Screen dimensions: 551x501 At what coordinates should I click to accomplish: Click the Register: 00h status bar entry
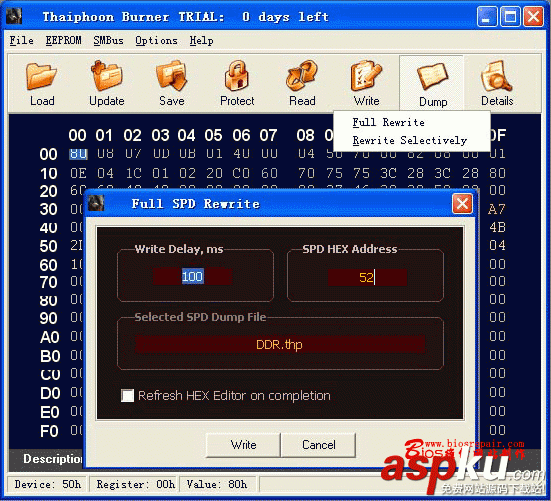136,484
